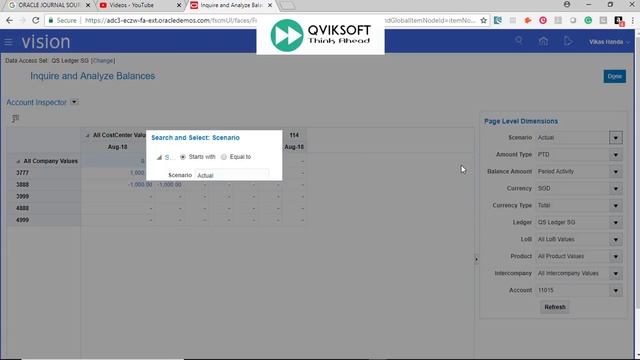Image resolution: width=640 pixels, height=360 pixels.
Task: Click the browser back arrow
Action: coord(9,20)
